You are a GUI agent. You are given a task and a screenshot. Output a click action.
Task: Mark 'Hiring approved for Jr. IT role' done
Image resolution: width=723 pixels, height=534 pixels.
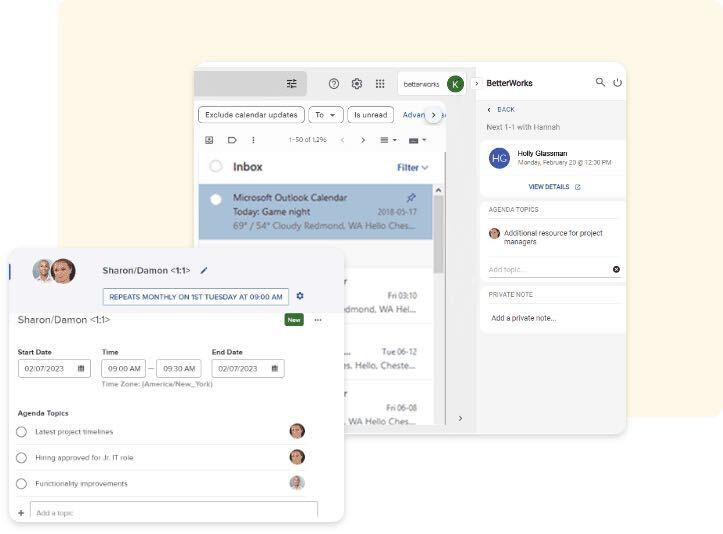pyautogui.click(x=22, y=457)
